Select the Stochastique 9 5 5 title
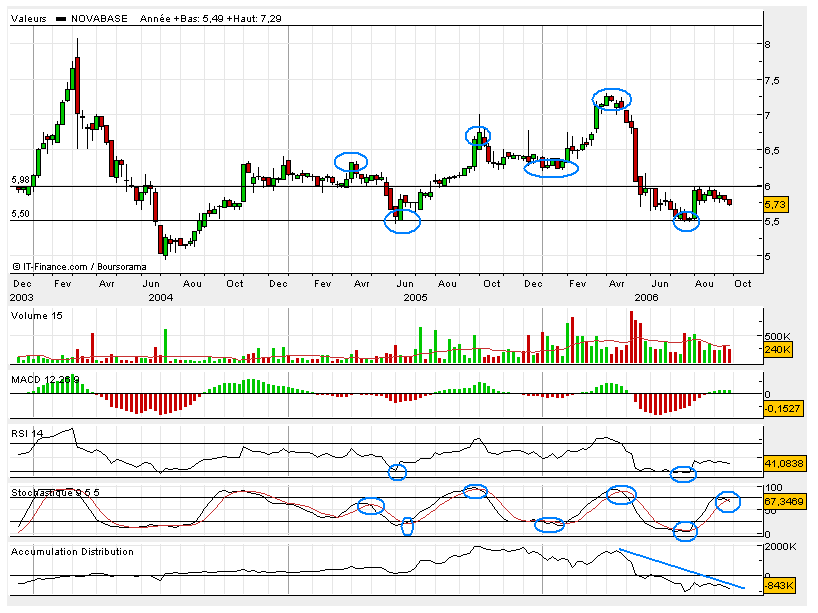The height and width of the screenshot is (613, 818). point(55,493)
